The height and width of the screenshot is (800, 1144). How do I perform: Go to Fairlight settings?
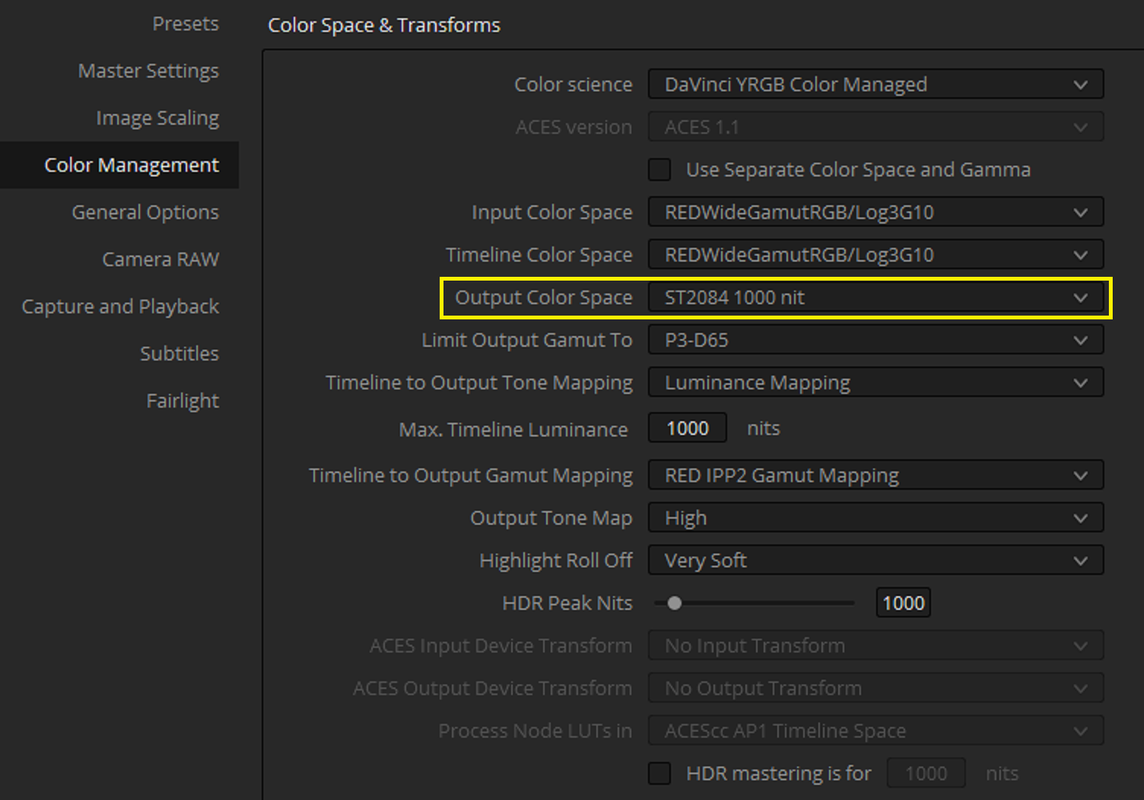click(182, 400)
